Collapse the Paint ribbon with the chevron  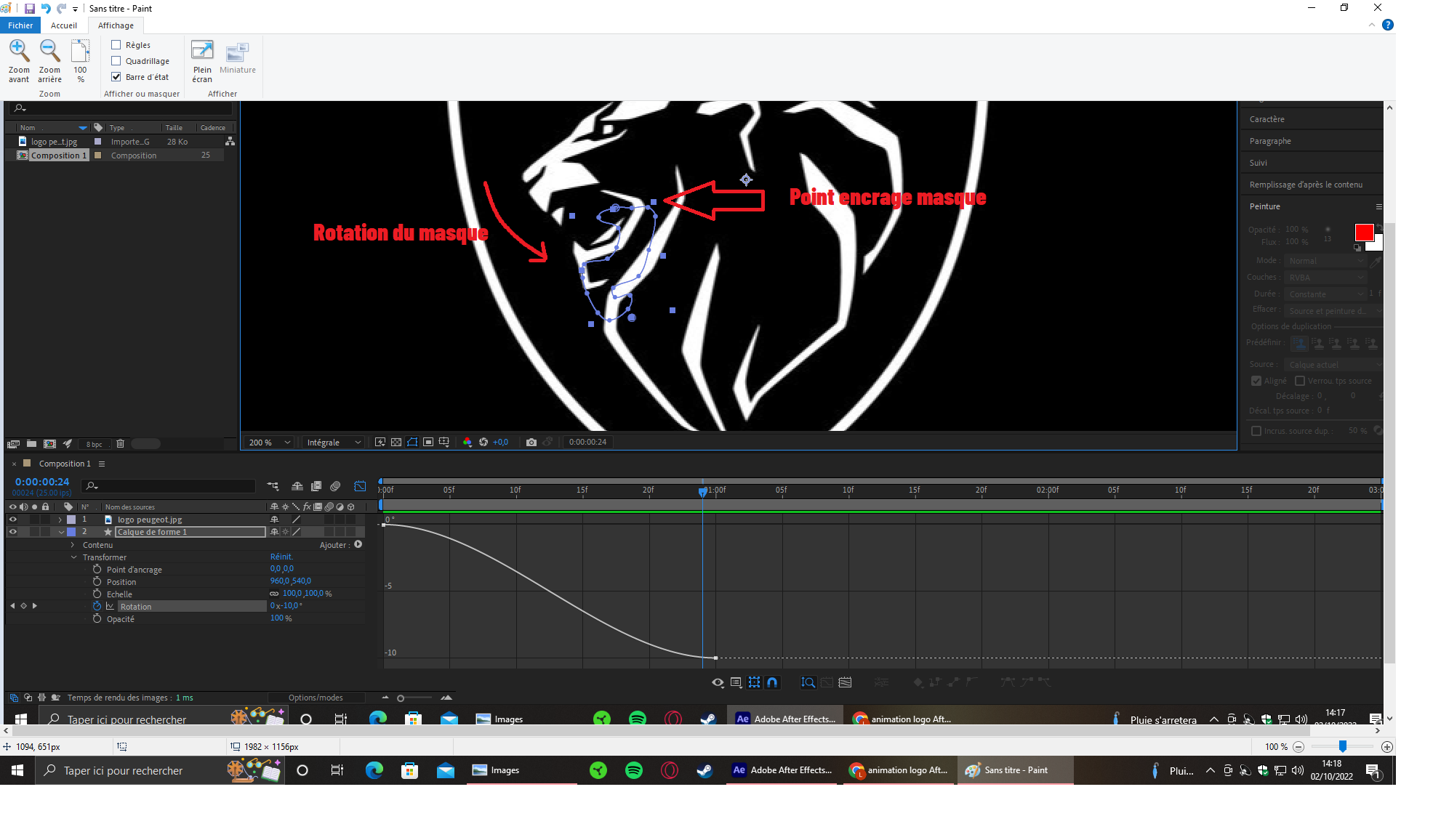(x=1372, y=25)
